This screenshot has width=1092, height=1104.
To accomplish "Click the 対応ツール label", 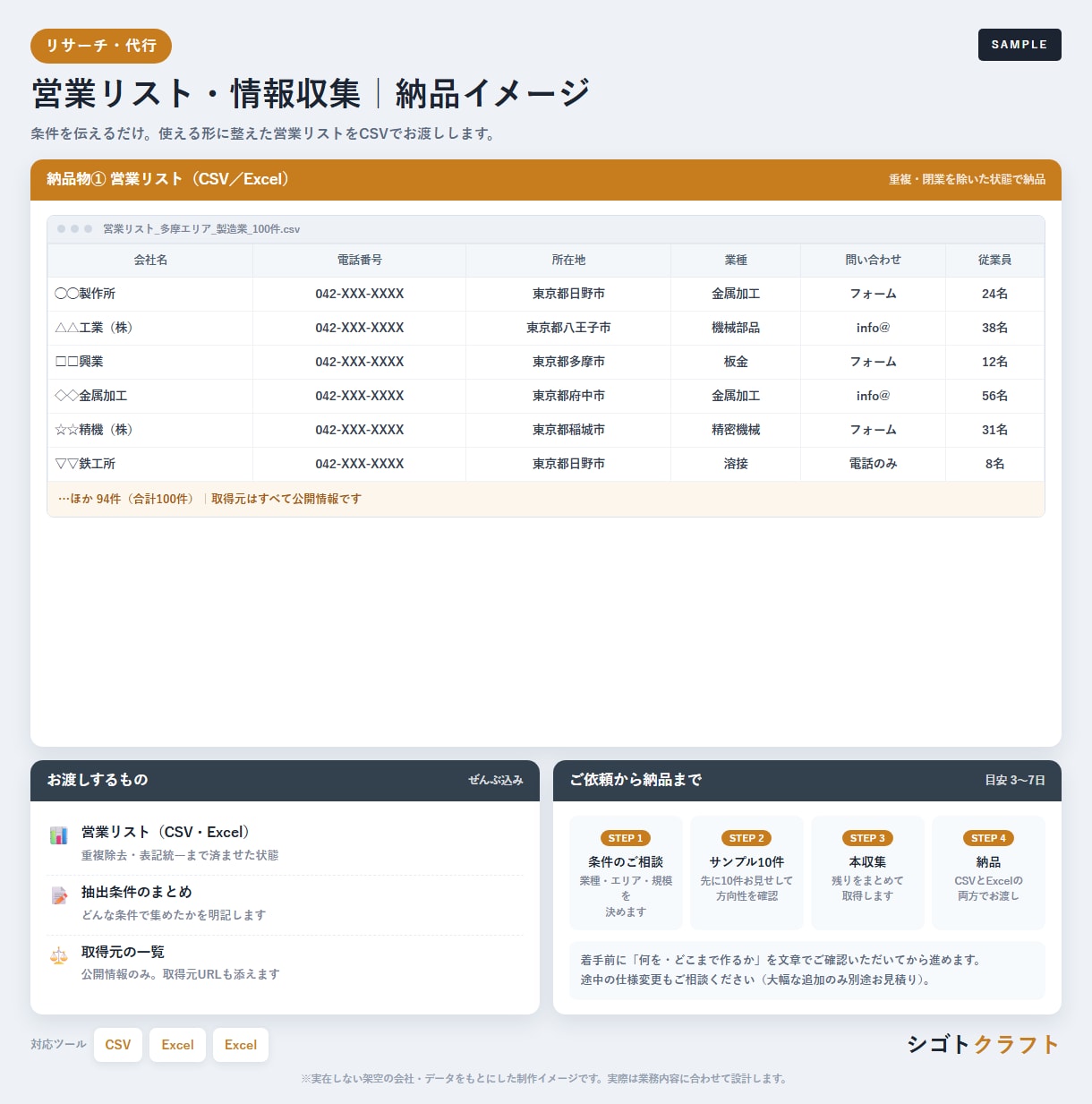I will point(58,1044).
